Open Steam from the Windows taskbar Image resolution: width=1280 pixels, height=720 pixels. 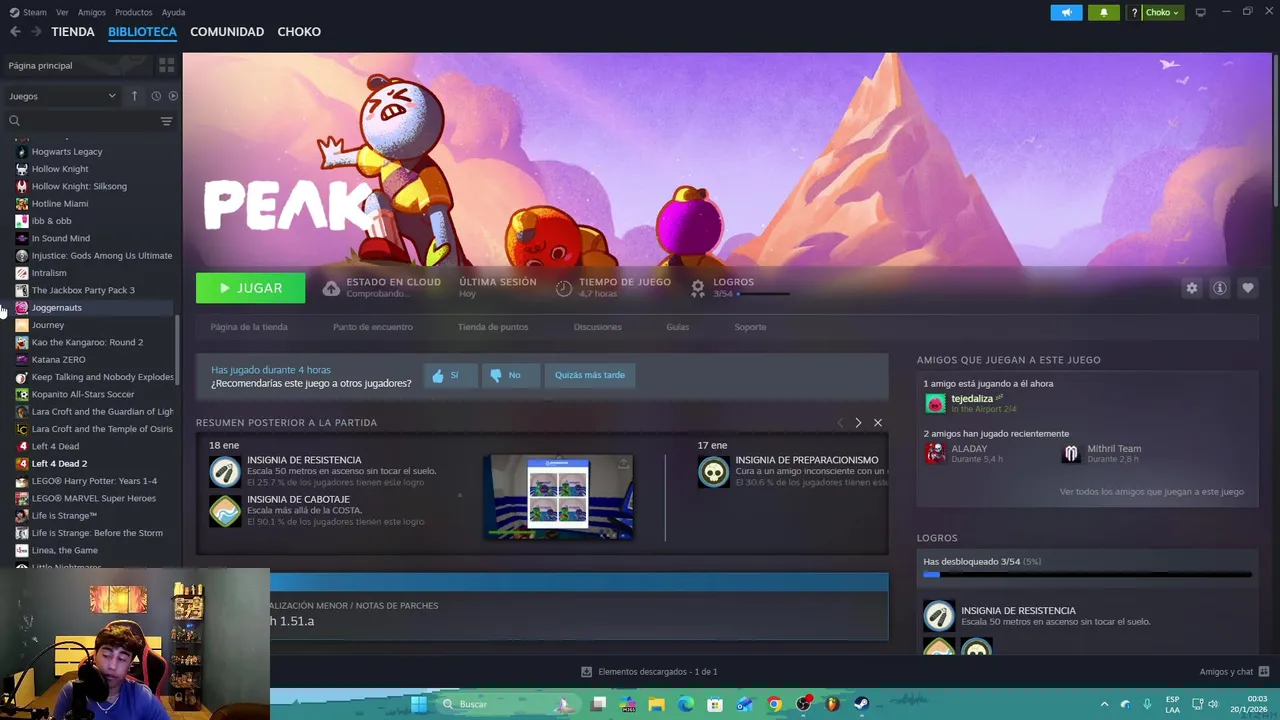[x=861, y=704]
